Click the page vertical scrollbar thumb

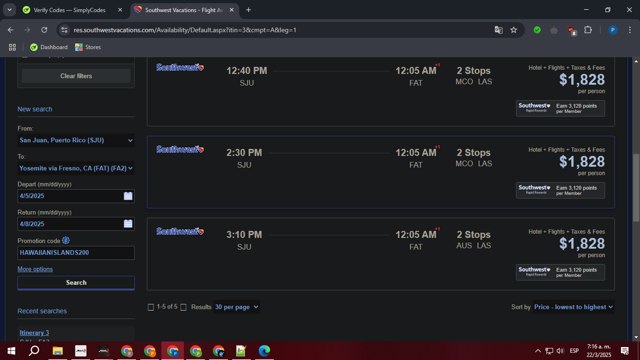(636, 188)
